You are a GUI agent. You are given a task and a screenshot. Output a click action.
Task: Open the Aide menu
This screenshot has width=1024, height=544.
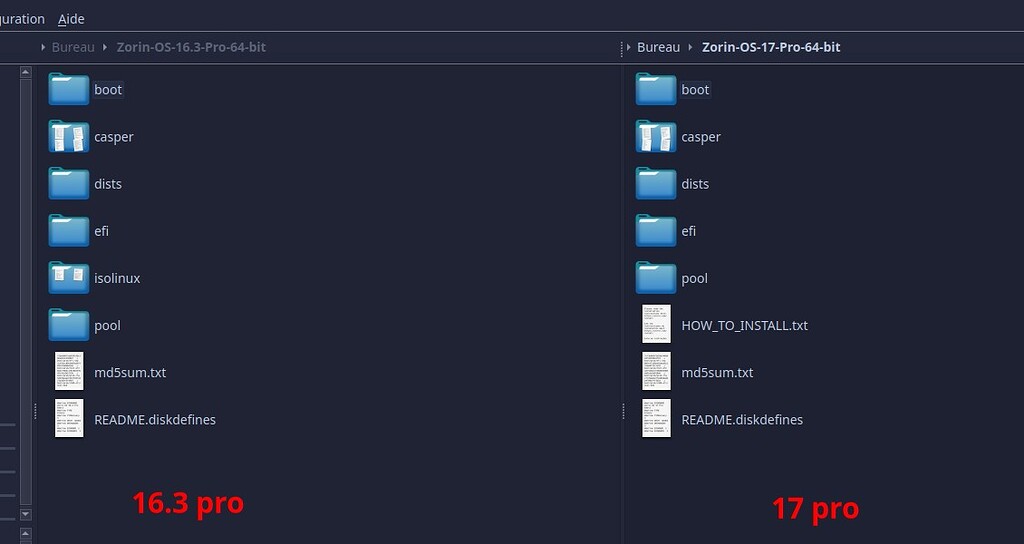[x=71, y=19]
